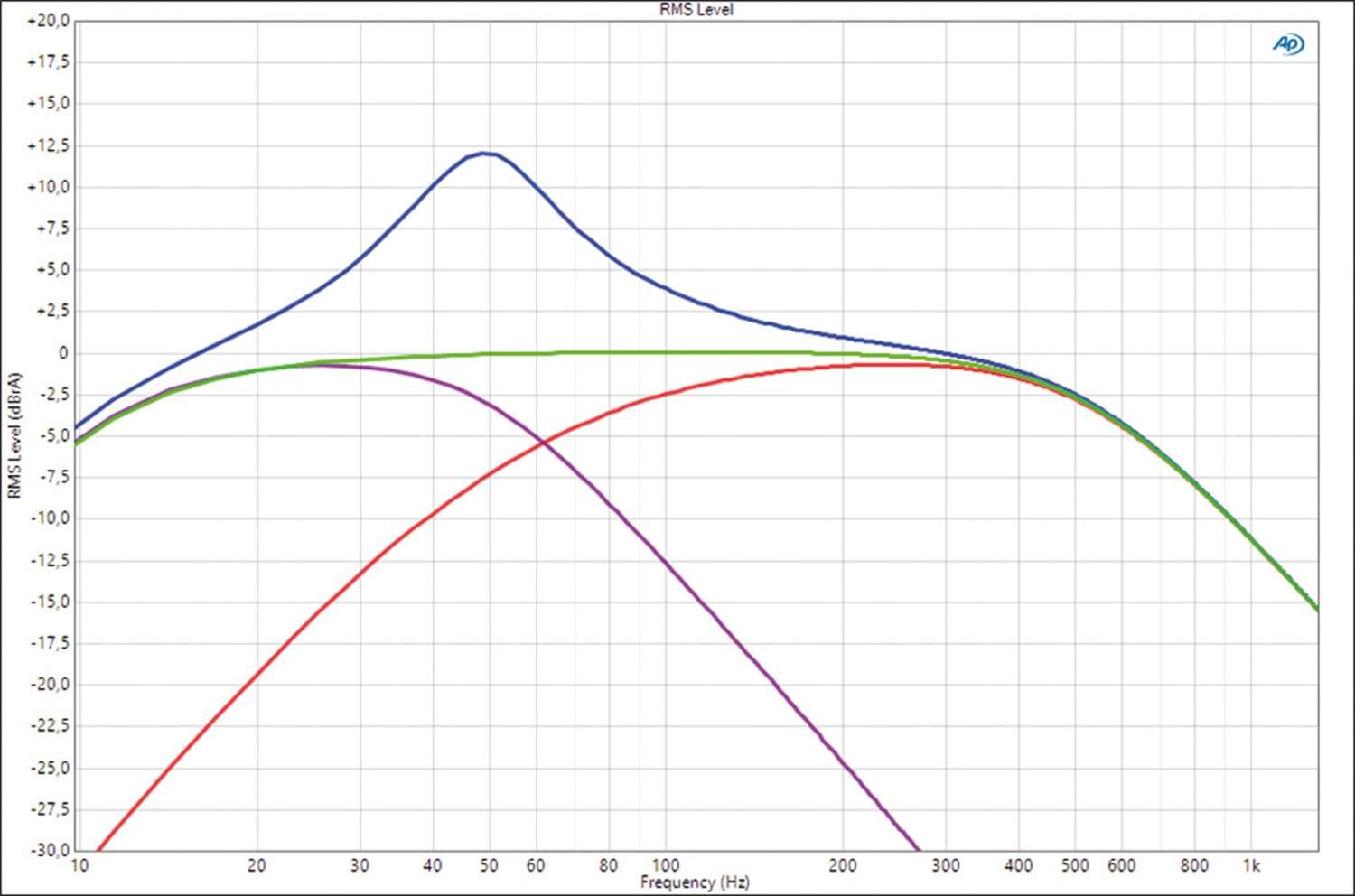The width and height of the screenshot is (1355, 896).
Task: Click the '1k' frequency axis tick
Action: tap(1251, 865)
